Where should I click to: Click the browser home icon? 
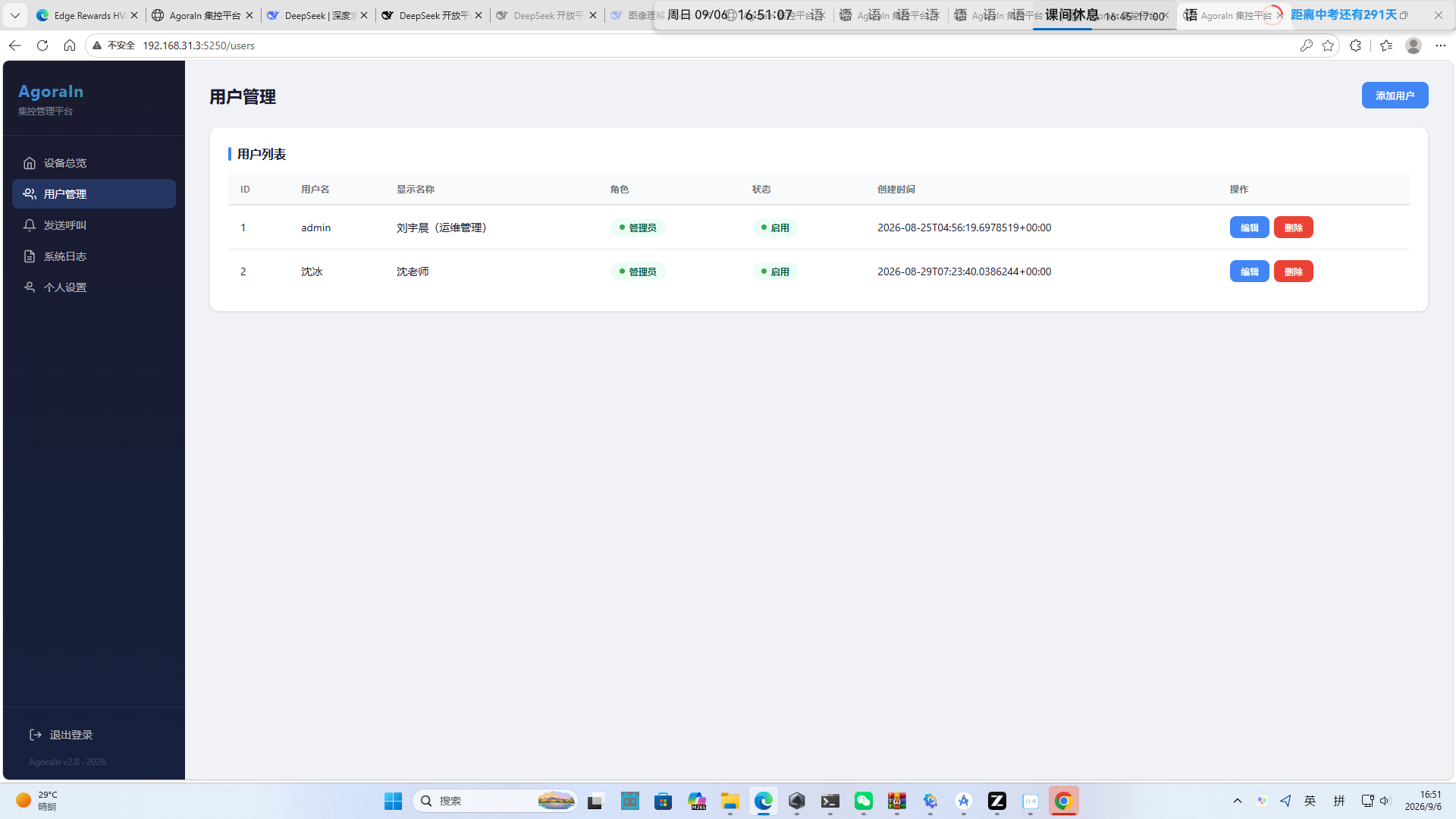point(70,45)
